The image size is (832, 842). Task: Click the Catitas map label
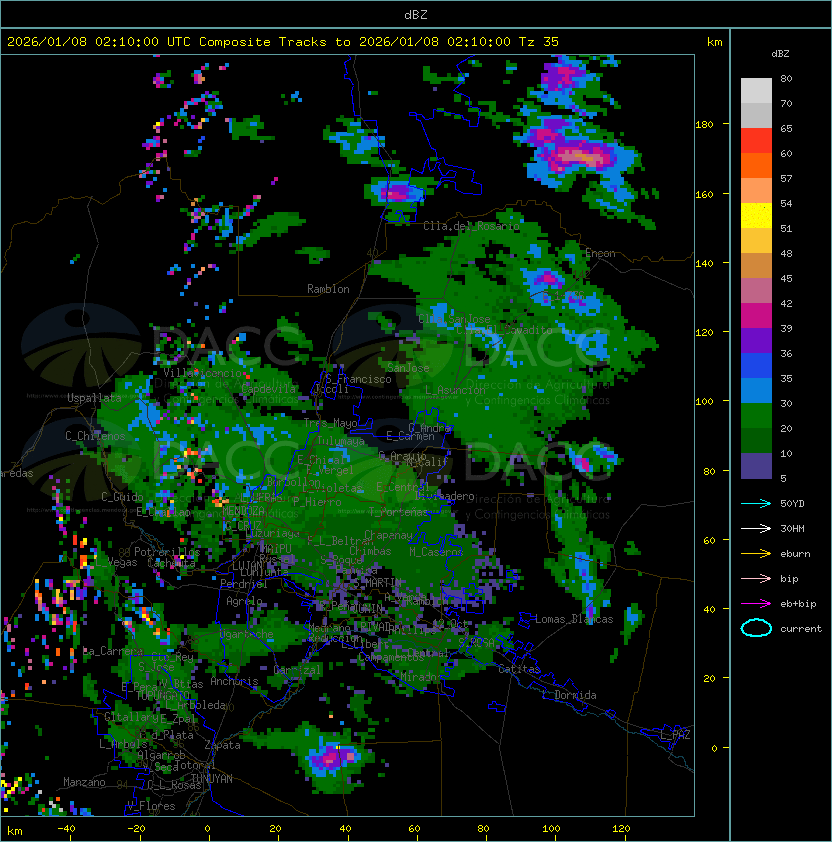click(519, 669)
